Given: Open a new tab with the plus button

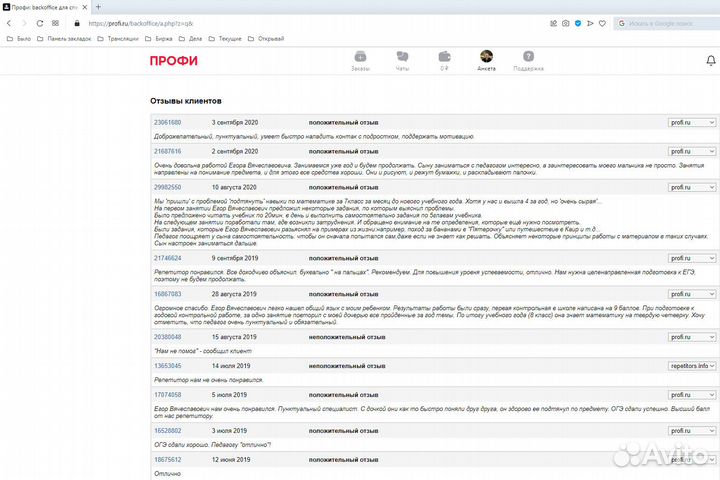Looking at the screenshot, I should tap(98, 7).
